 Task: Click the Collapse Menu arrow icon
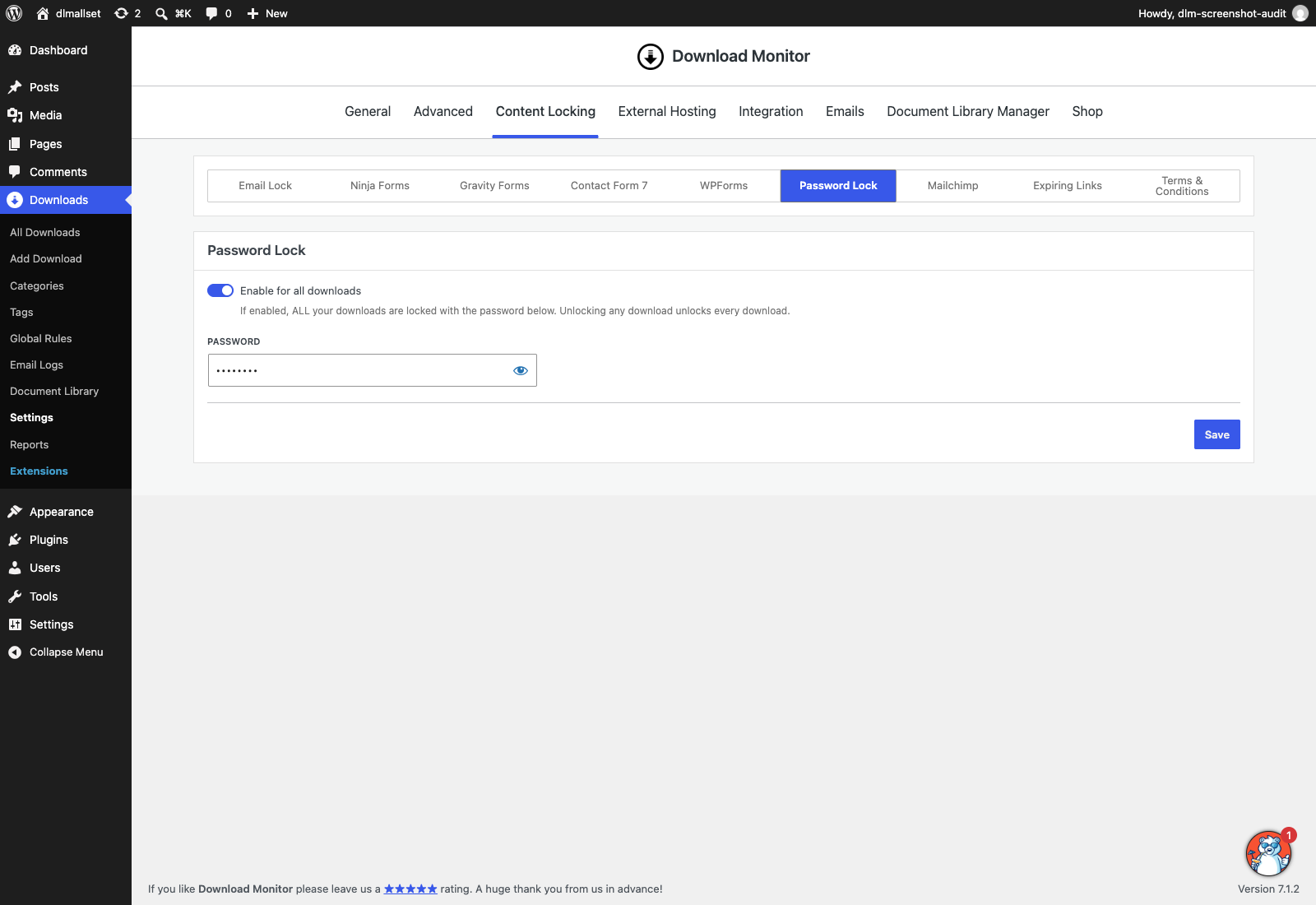15,652
